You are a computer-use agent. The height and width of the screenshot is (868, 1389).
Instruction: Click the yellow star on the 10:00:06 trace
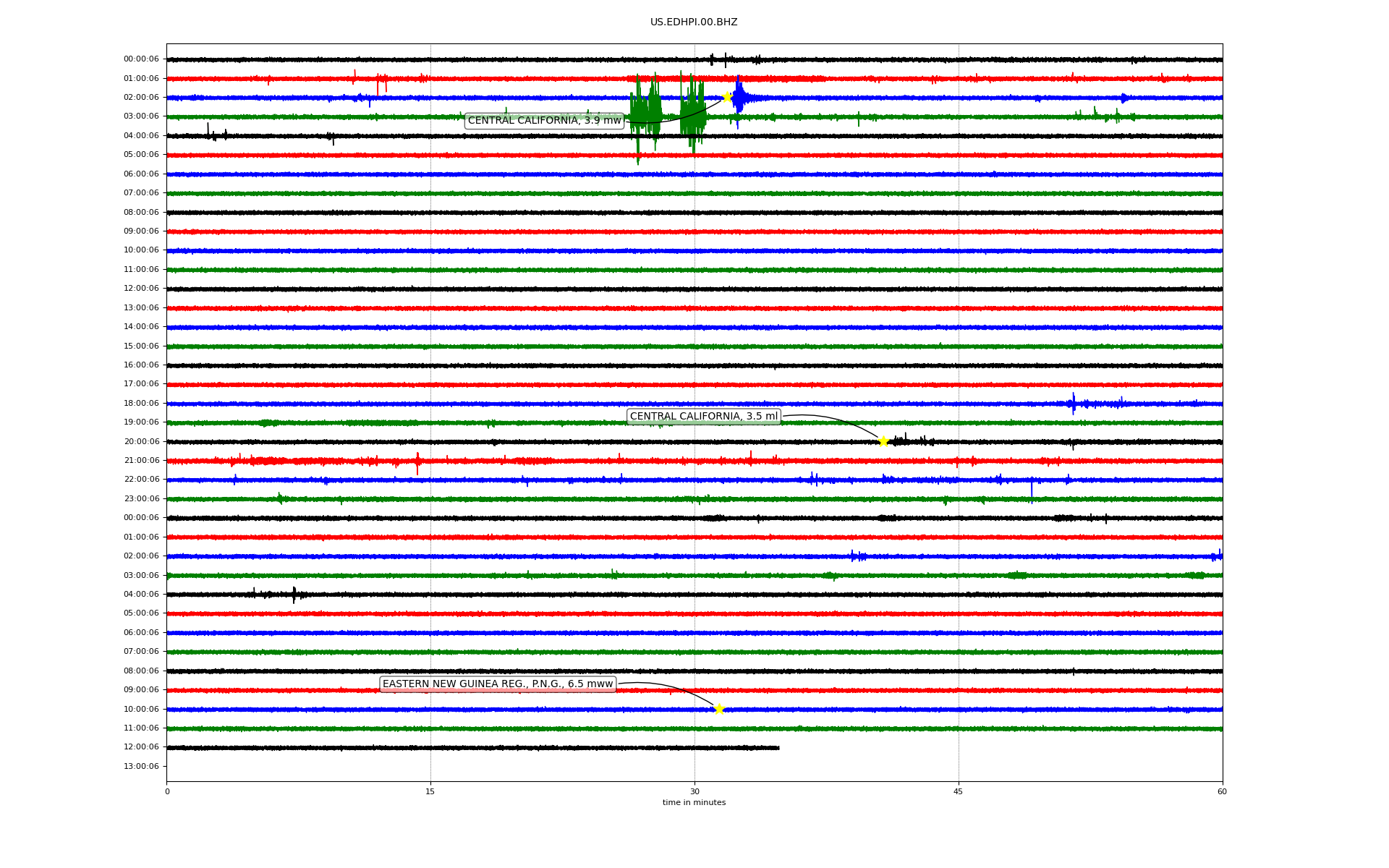[718, 709]
